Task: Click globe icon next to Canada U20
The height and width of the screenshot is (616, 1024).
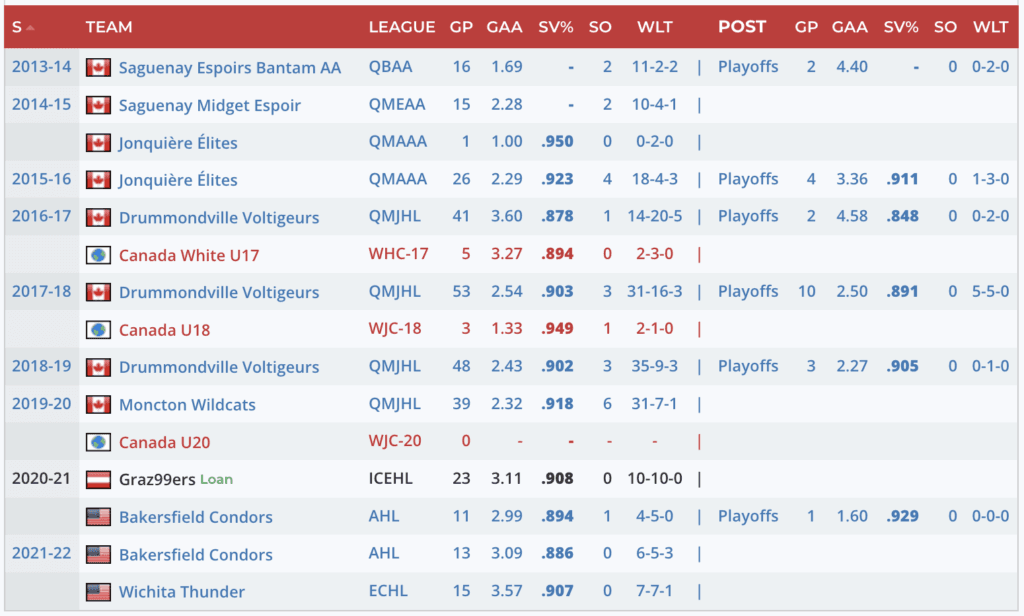Action: click(98, 442)
